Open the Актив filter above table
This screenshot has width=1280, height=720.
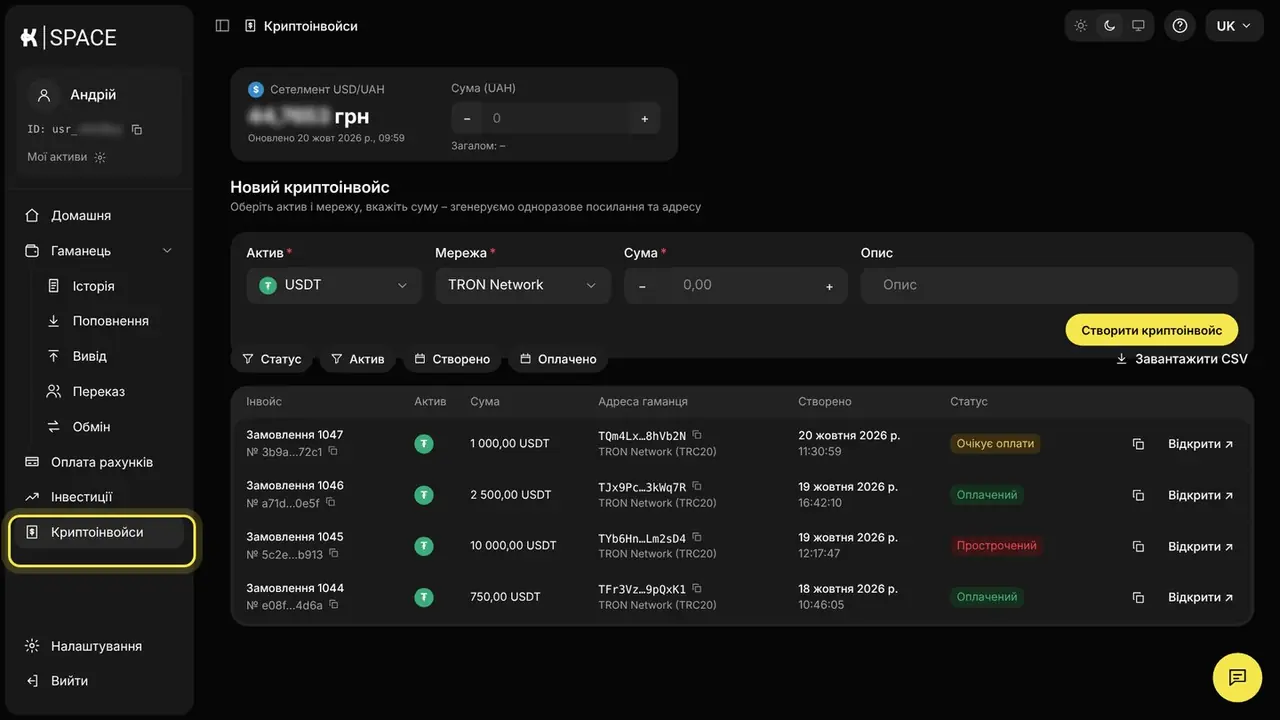point(357,359)
